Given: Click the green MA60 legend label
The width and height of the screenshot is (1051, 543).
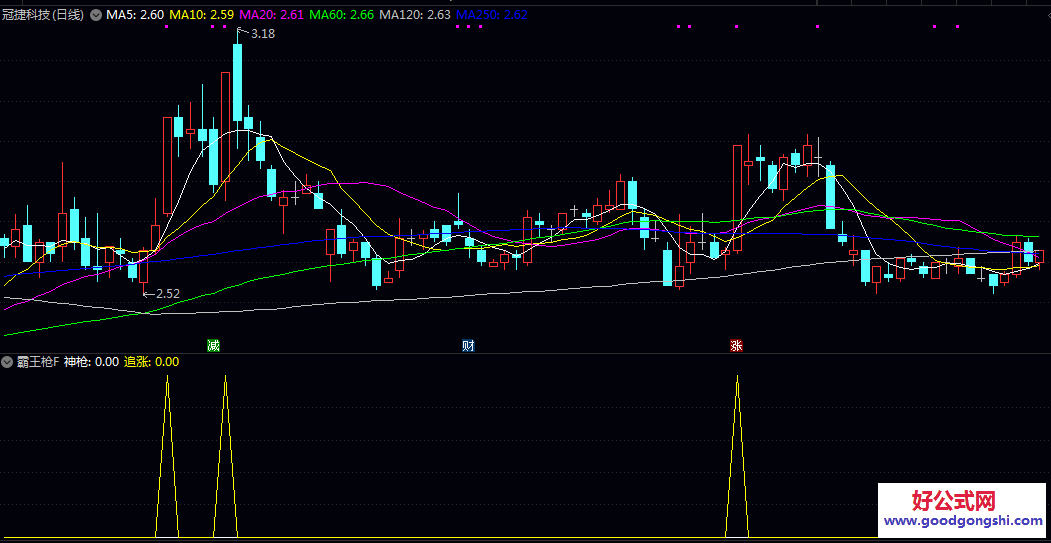Looking at the screenshot, I should point(342,15).
